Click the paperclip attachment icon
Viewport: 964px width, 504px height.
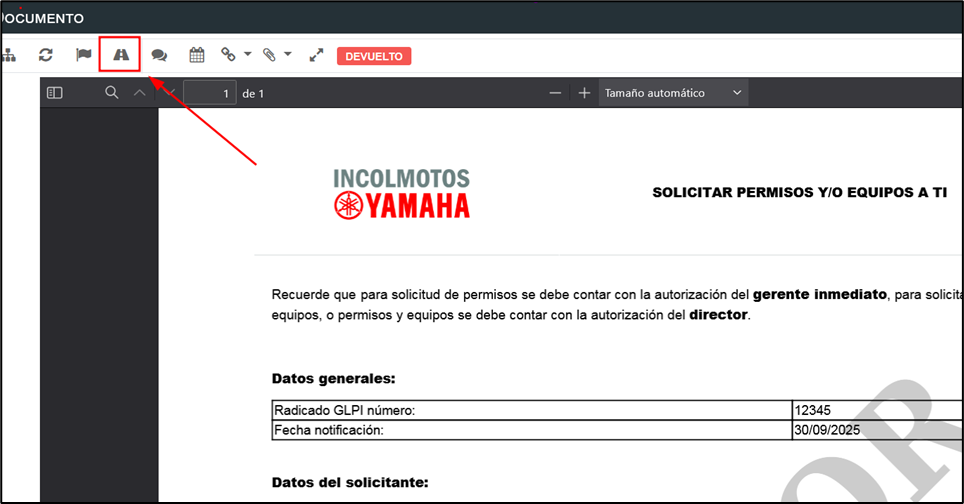pyautogui.click(x=269, y=55)
